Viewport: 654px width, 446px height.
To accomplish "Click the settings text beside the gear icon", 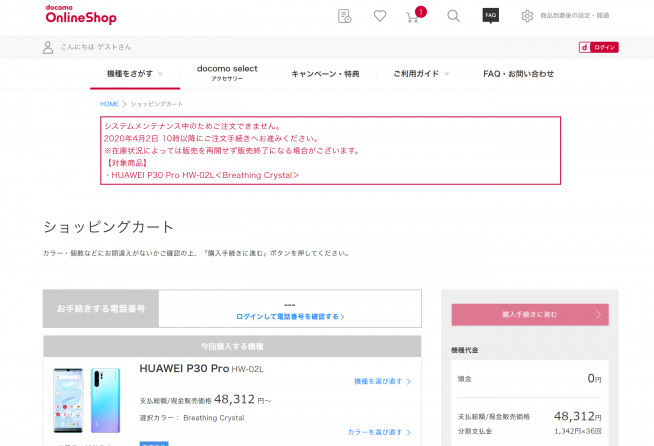I will click(x=575, y=16).
